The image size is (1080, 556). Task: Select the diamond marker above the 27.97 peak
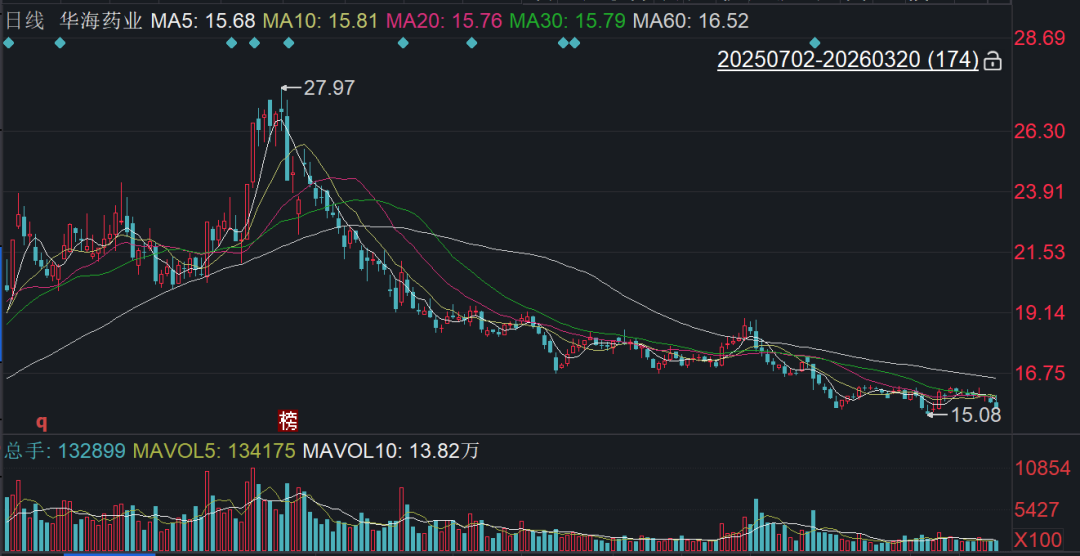click(289, 43)
